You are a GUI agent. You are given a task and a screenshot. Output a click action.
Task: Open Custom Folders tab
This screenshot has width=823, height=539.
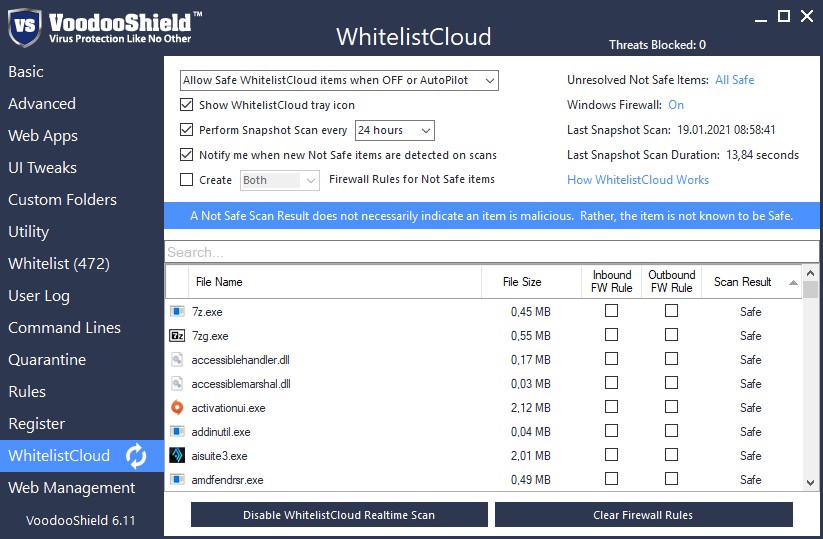coord(62,200)
